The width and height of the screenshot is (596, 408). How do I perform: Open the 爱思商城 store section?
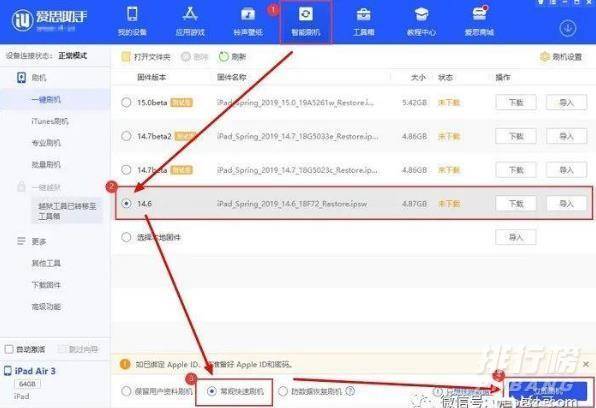tap(479, 22)
